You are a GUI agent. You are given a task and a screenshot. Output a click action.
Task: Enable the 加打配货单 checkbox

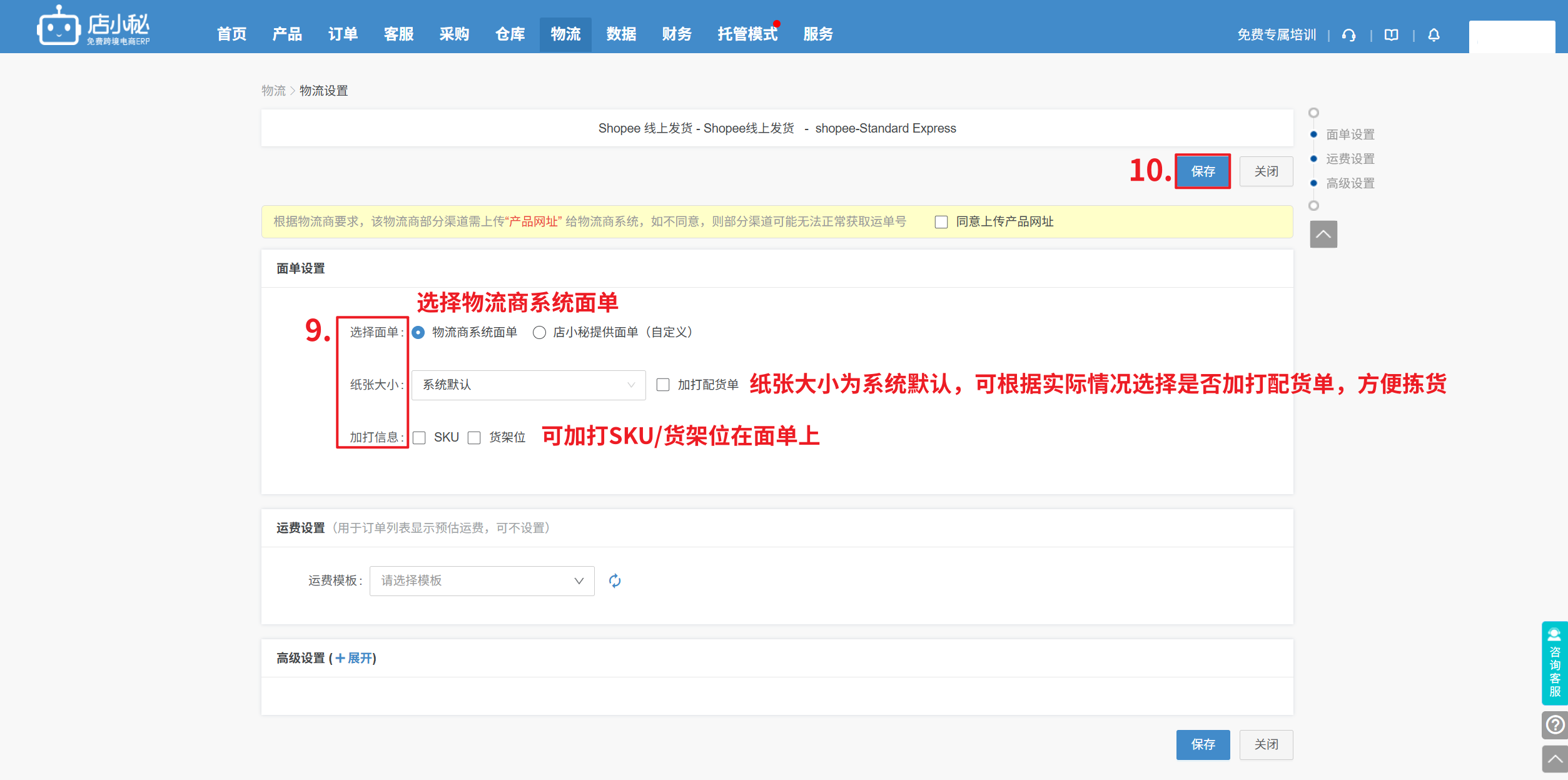[663, 385]
